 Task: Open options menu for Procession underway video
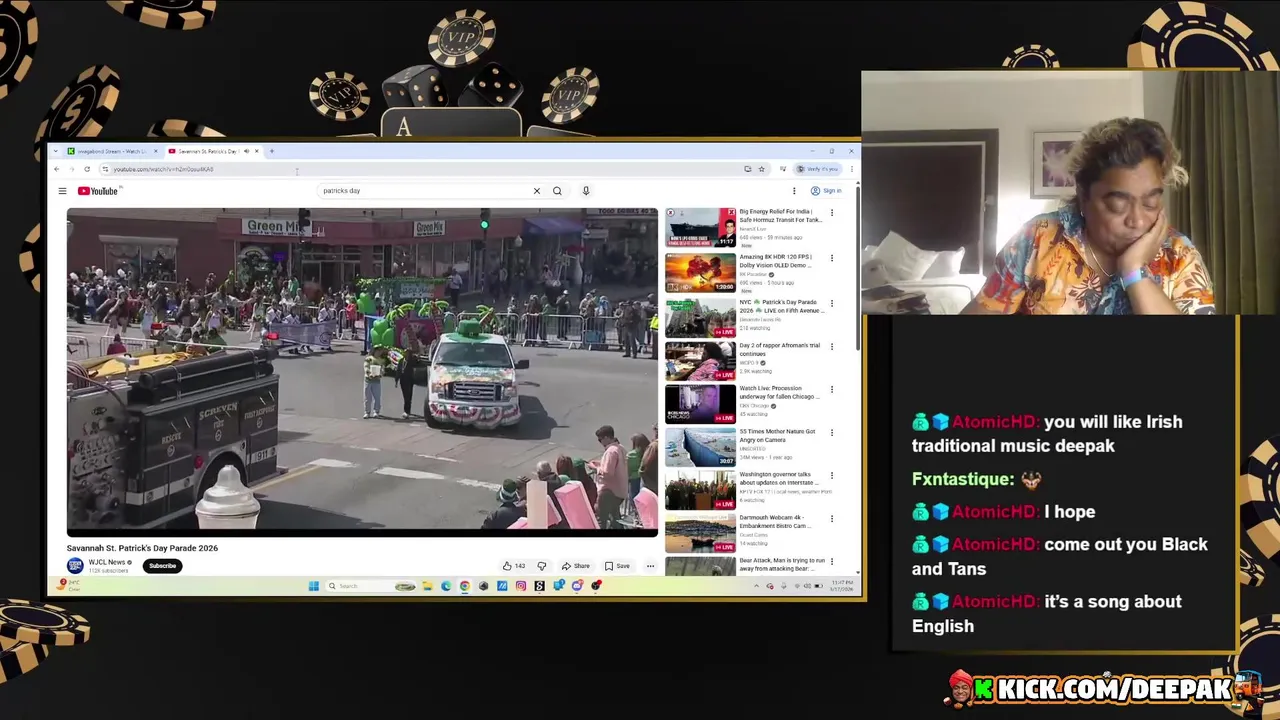point(831,389)
